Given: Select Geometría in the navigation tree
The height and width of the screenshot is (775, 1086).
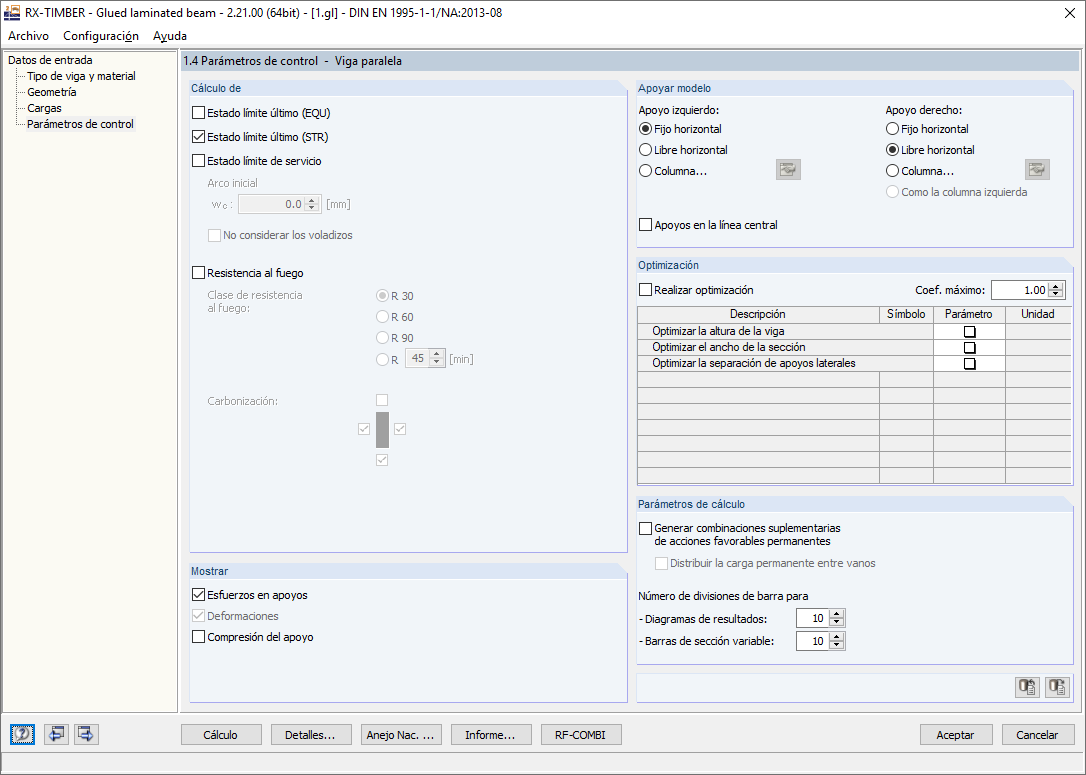Looking at the screenshot, I should point(52,92).
